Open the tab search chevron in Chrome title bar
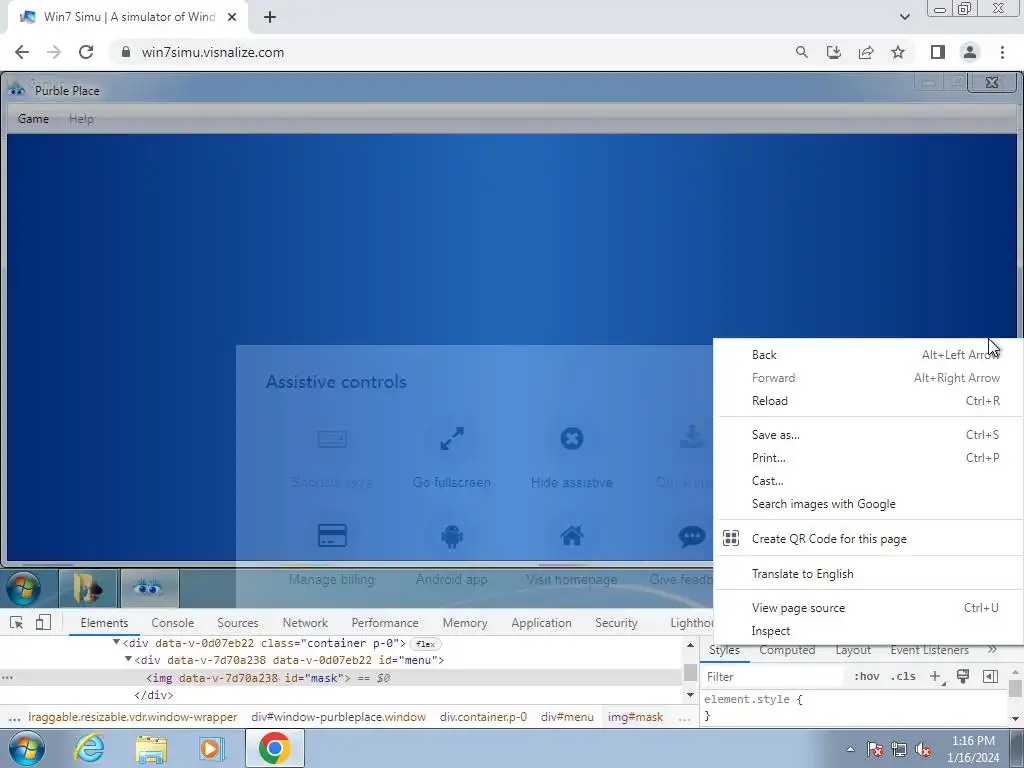 tap(904, 17)
